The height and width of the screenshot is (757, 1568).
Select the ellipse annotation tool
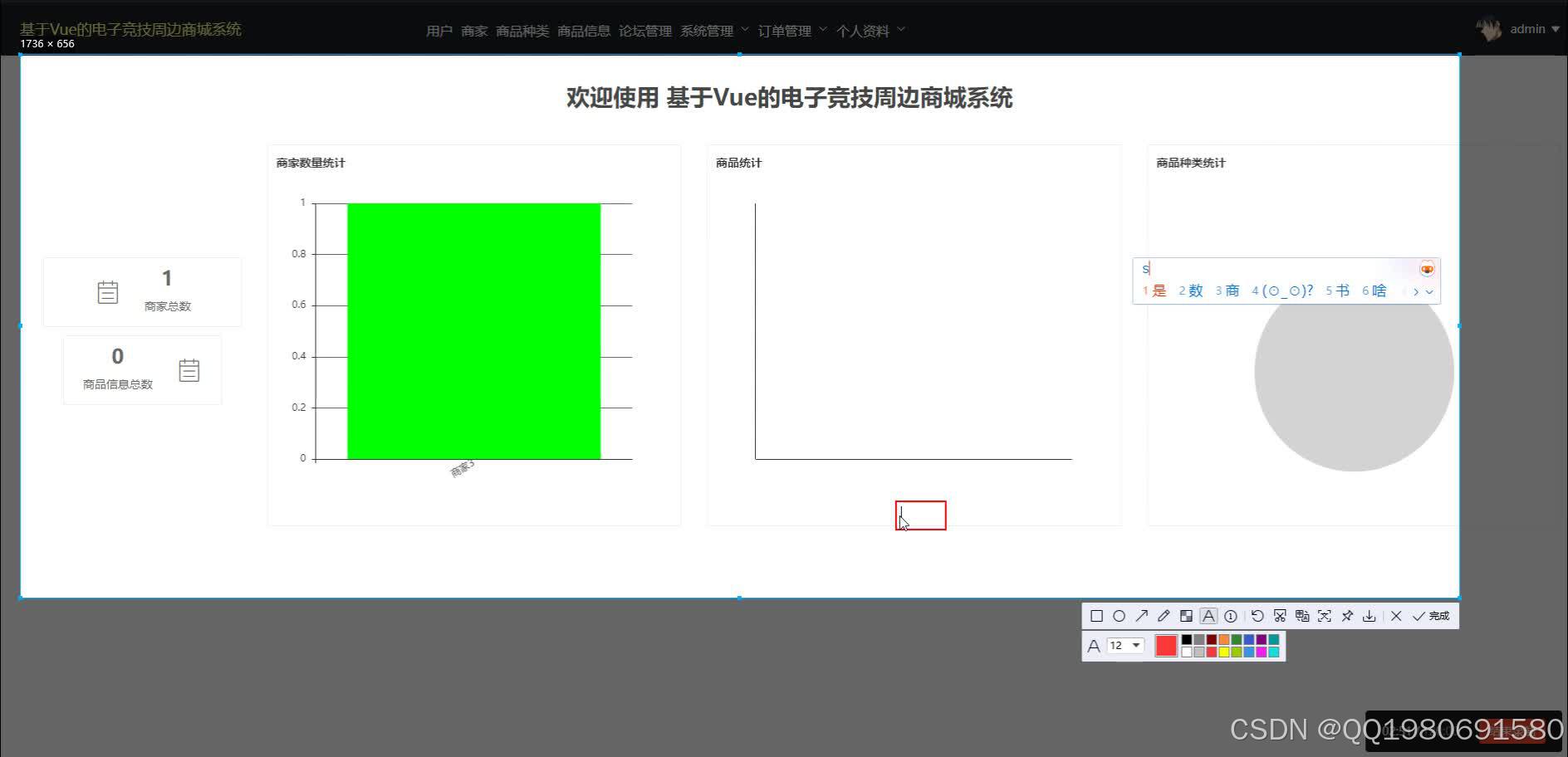[1120, 616]
